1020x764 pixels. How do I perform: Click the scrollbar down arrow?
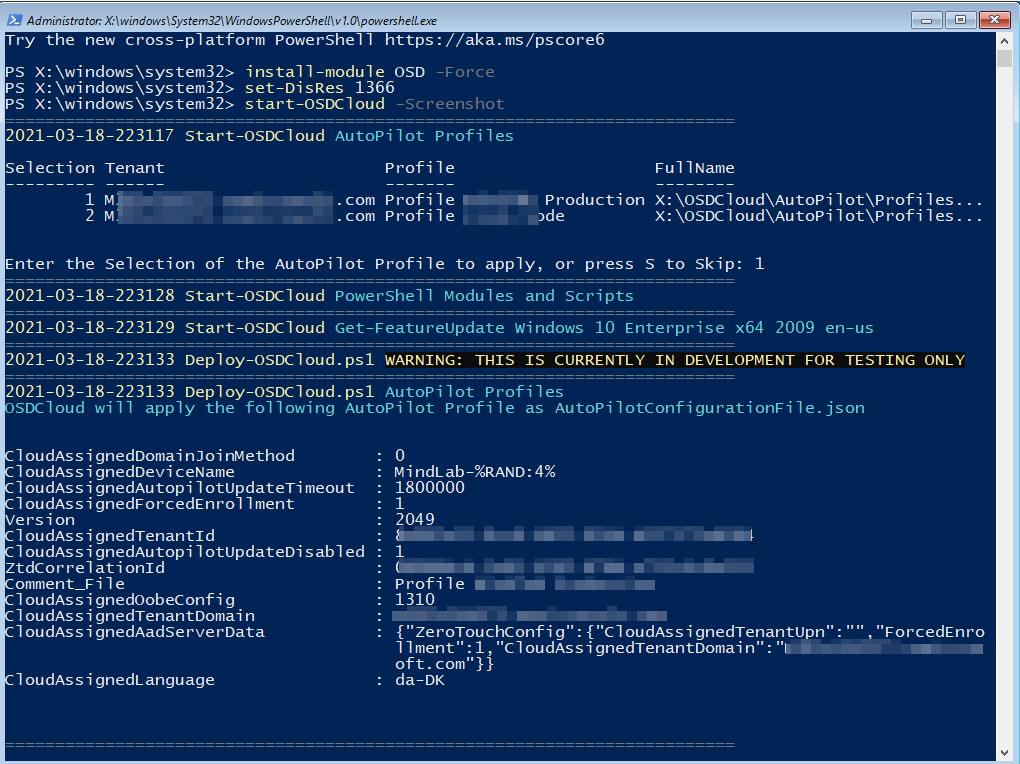(1004, 751)
